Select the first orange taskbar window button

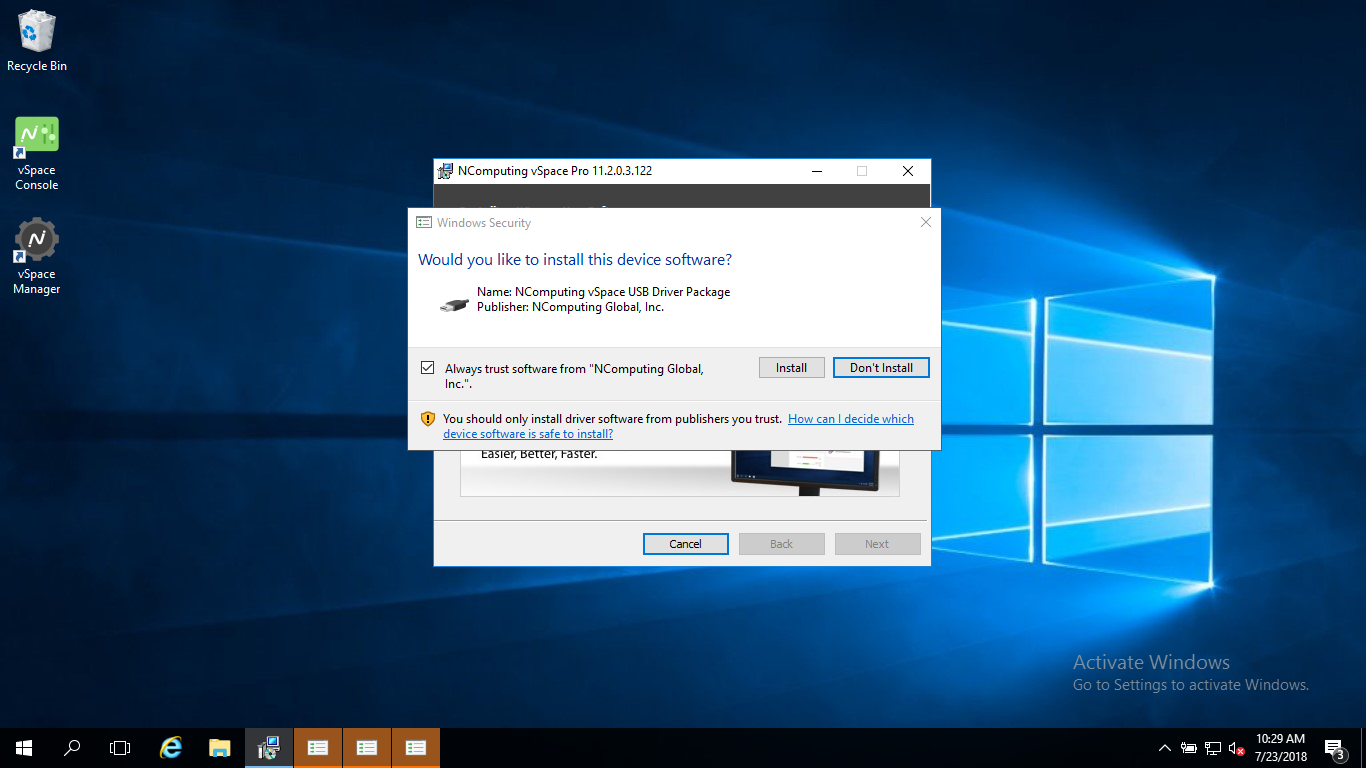pos(318,748)
